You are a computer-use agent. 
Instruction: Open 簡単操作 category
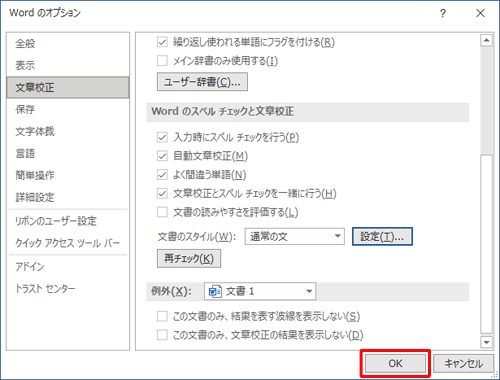click(68, 175)
